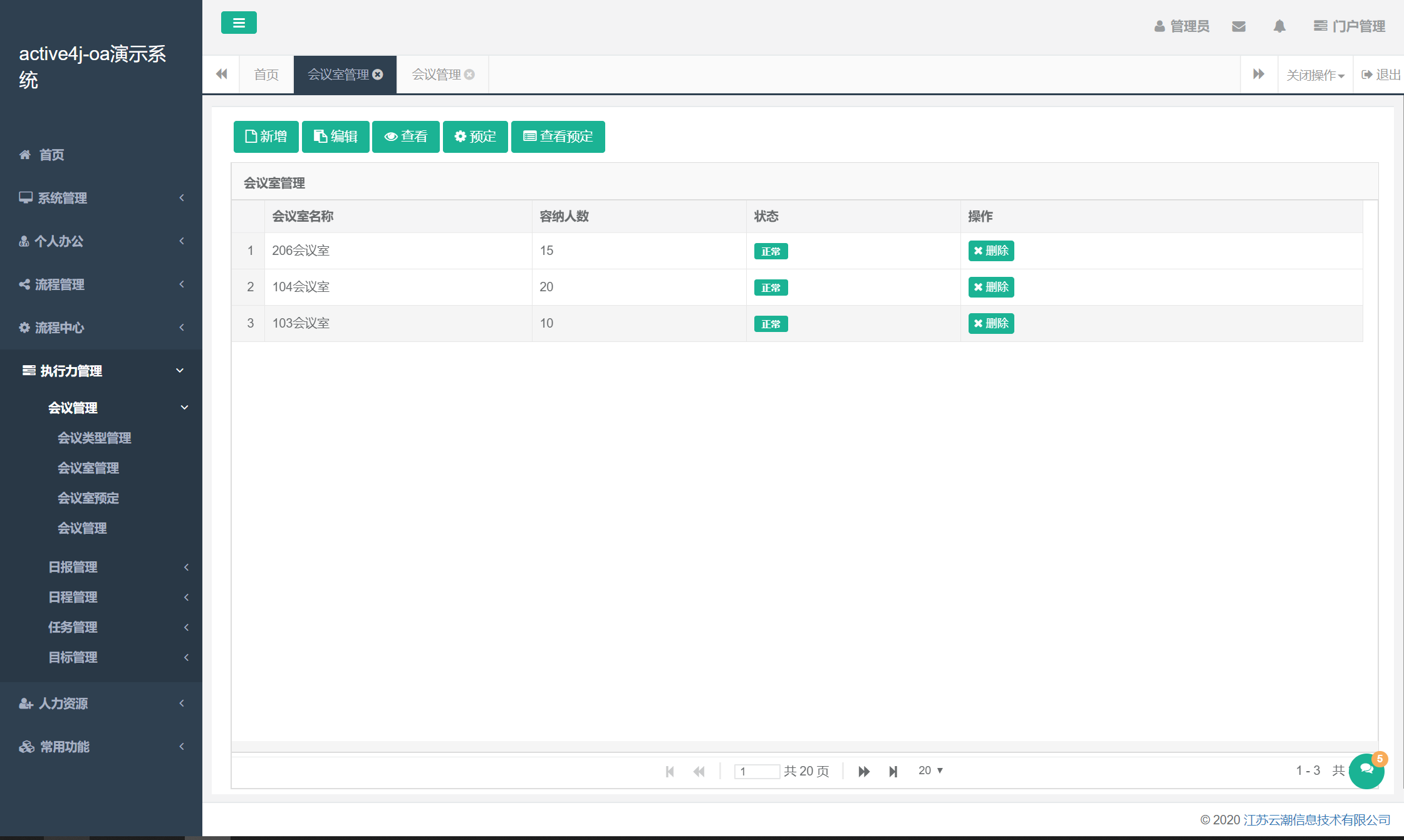Click 退出 to log out

click(x=1381, y=75)
